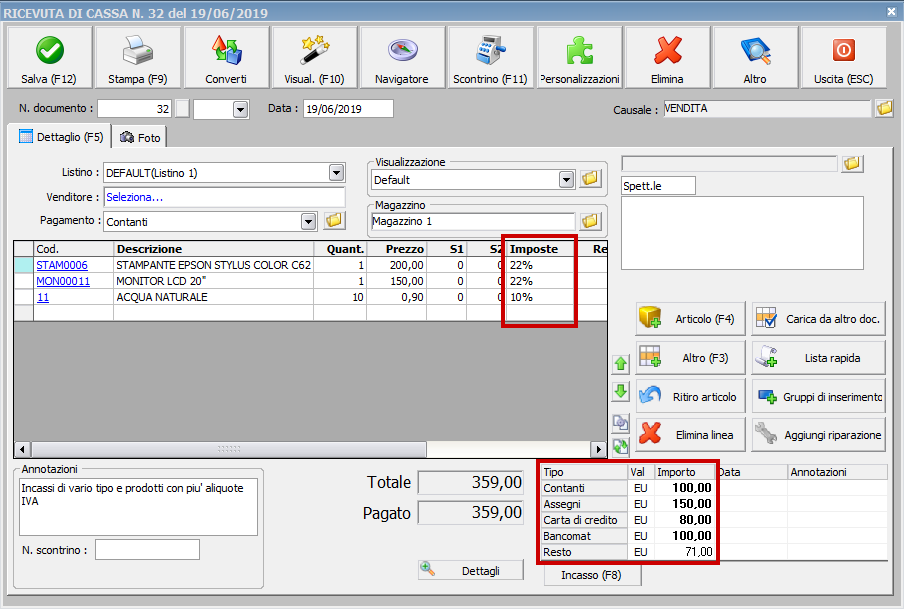
Task: Select the Prezzo column header
Action: click(396, 249)
